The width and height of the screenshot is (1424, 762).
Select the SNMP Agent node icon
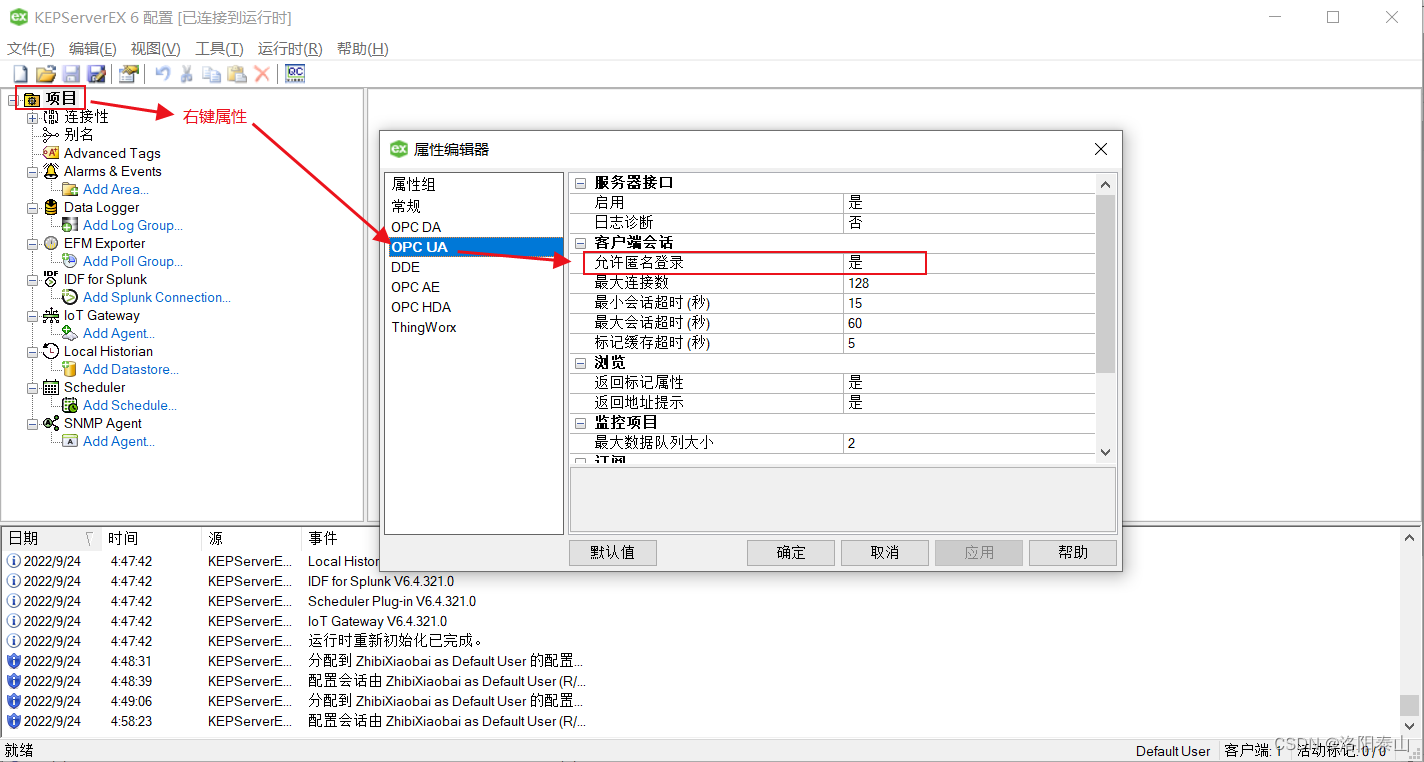(51, 423)
